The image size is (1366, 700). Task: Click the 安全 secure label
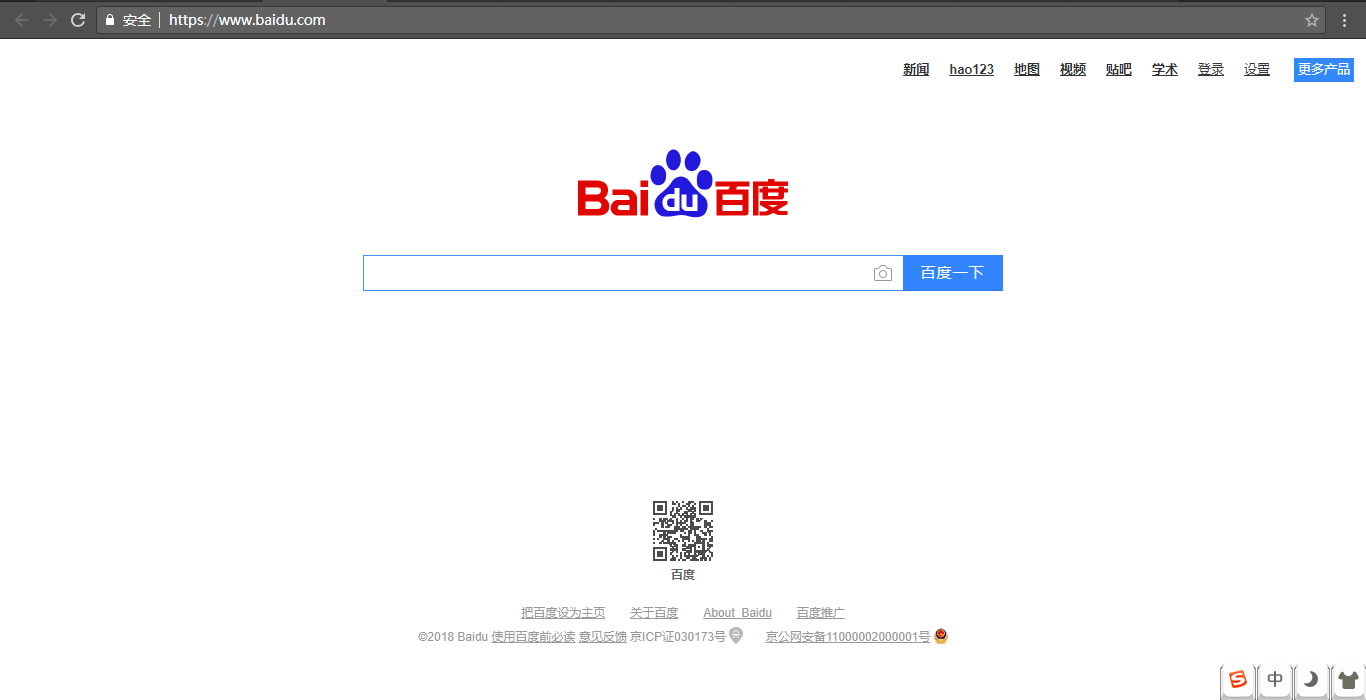point(137,20)
